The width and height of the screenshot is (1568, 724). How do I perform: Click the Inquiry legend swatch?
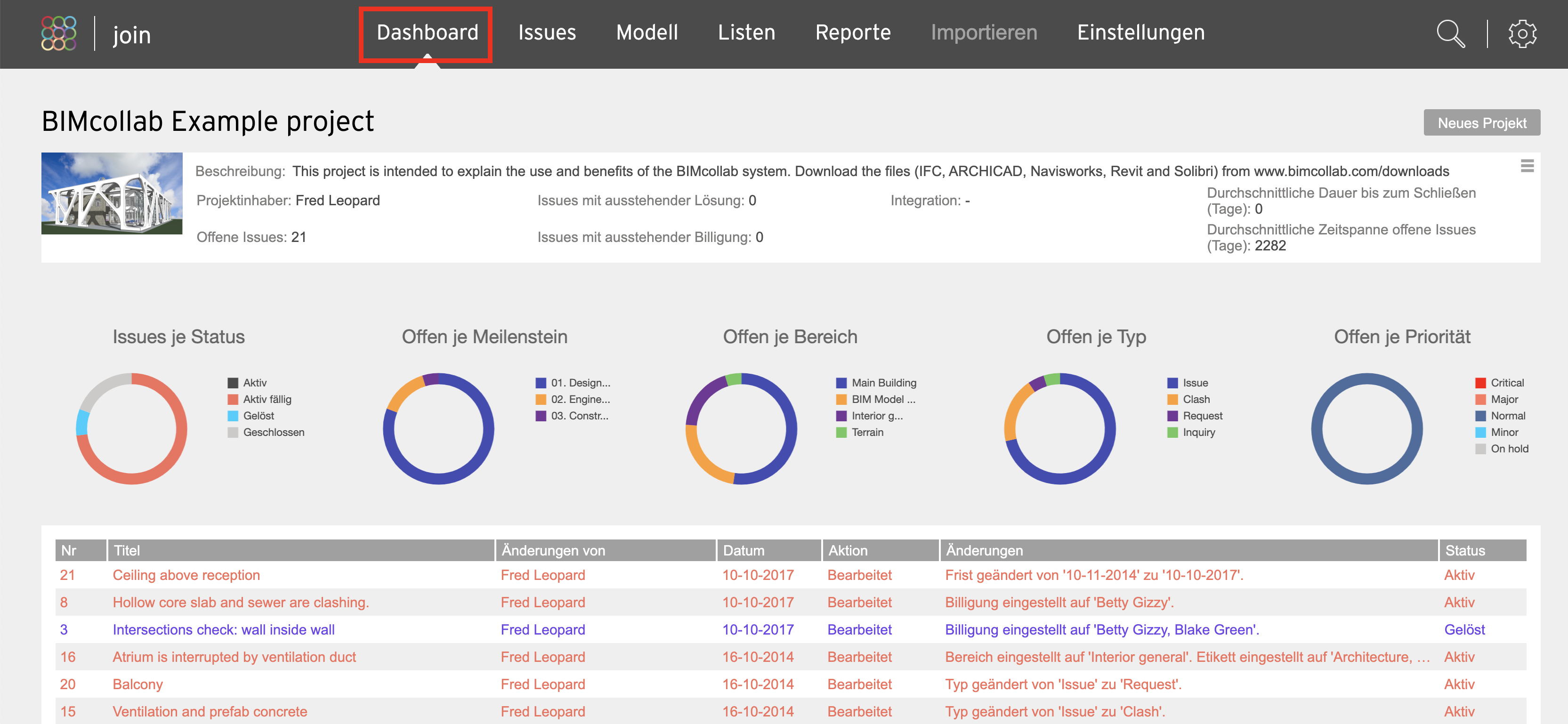(1172, 432)
